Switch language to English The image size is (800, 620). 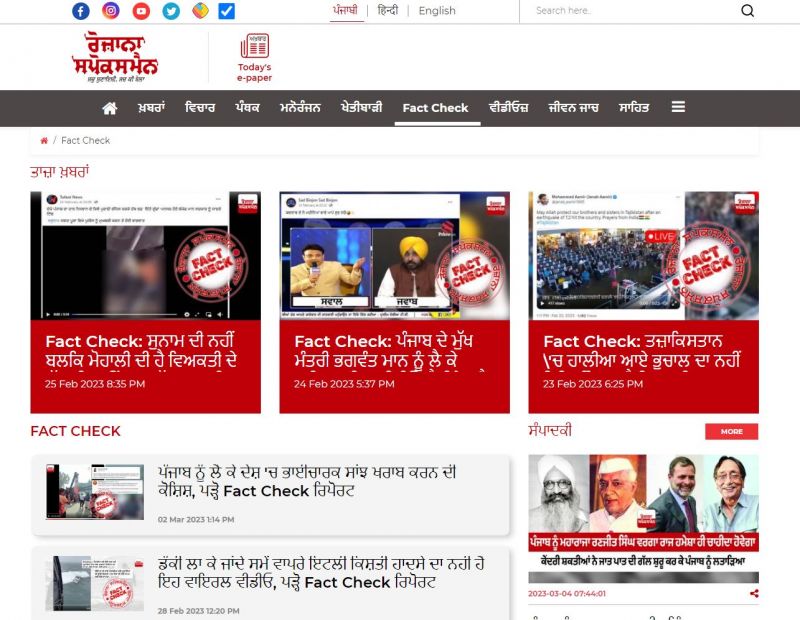point(437,11)
